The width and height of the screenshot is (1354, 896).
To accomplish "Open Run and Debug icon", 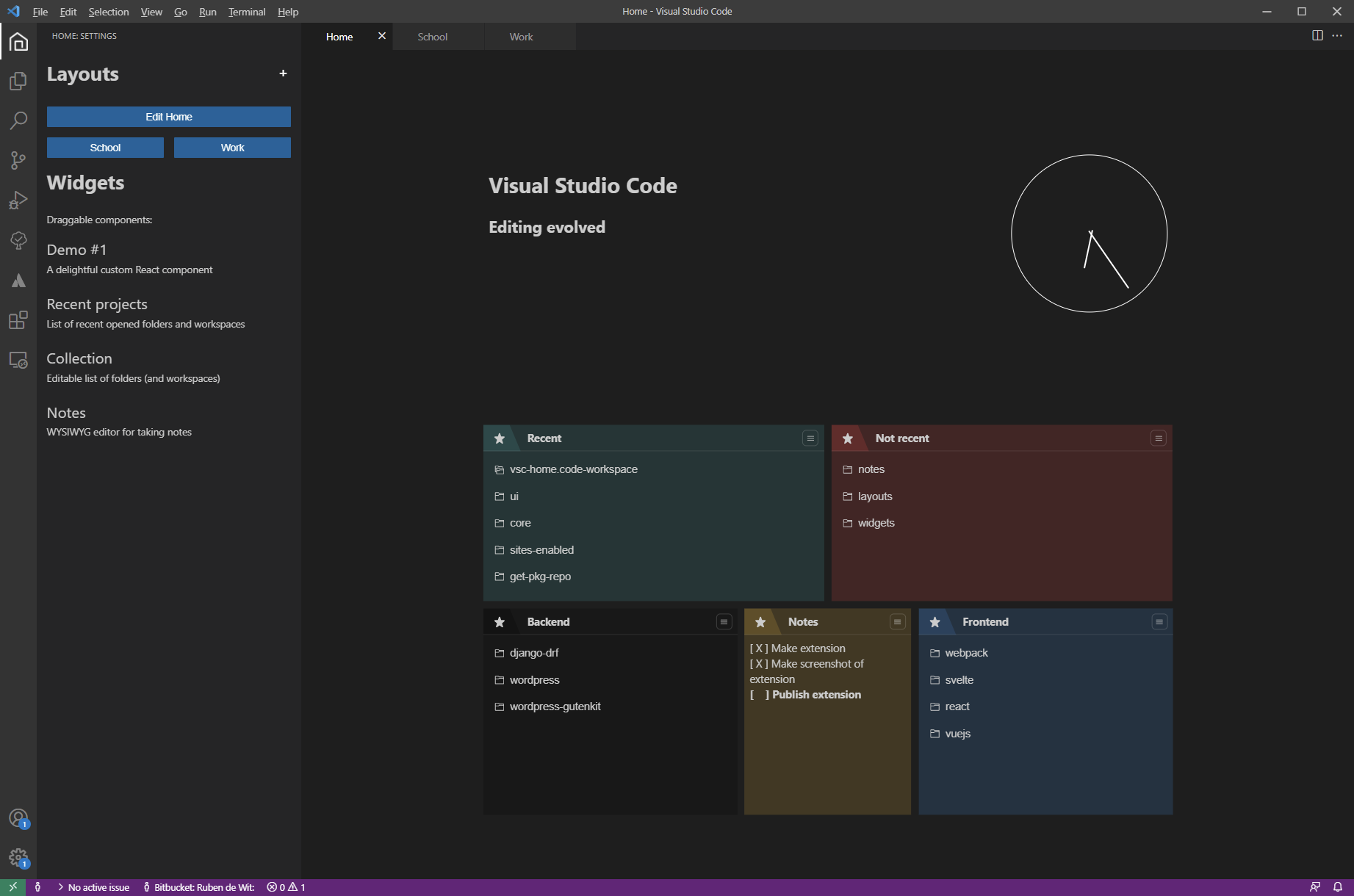I will point(18,200).
